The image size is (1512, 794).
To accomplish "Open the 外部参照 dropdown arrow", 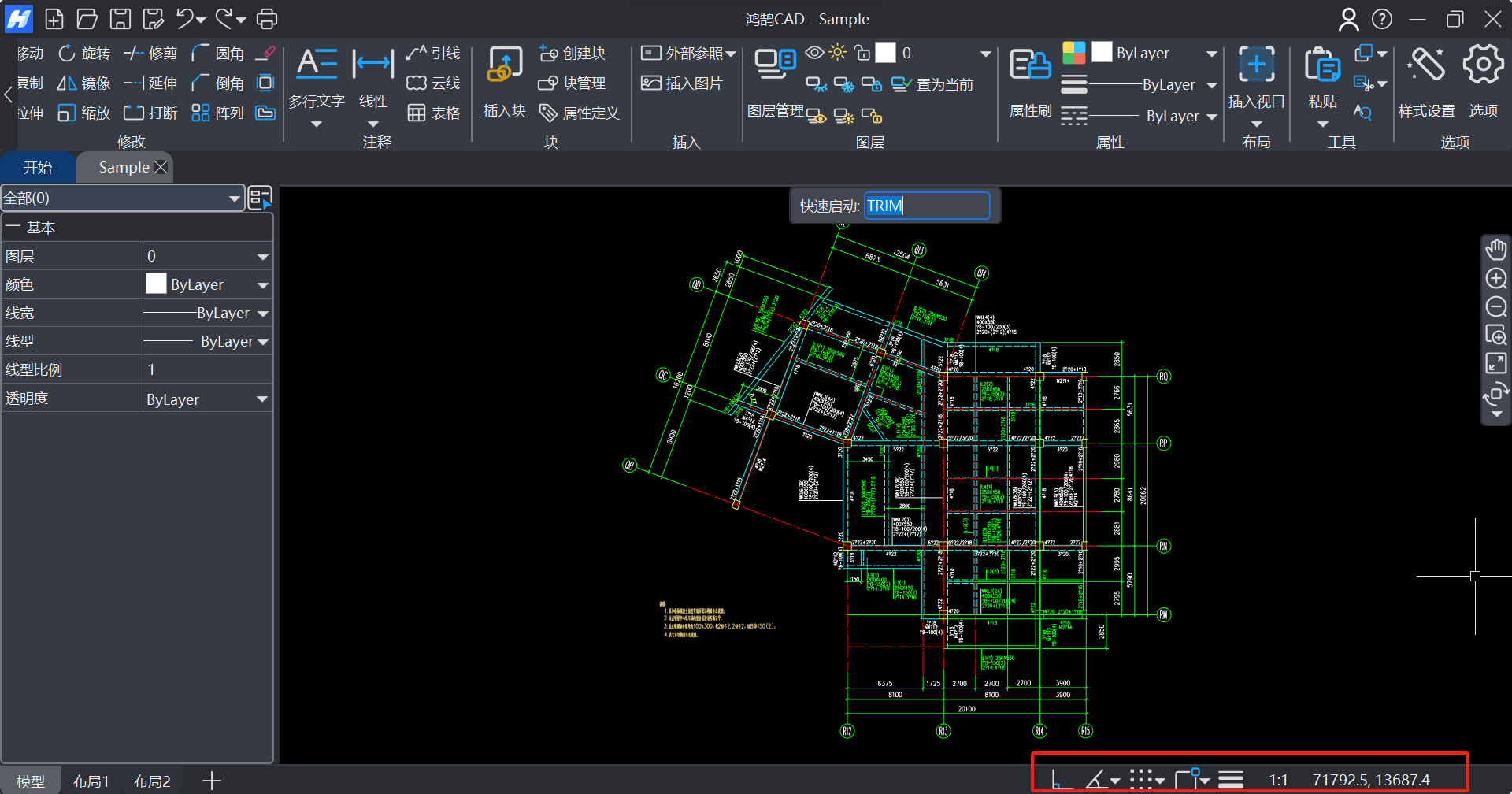I will pyautogui.click(x=732, y=54).
